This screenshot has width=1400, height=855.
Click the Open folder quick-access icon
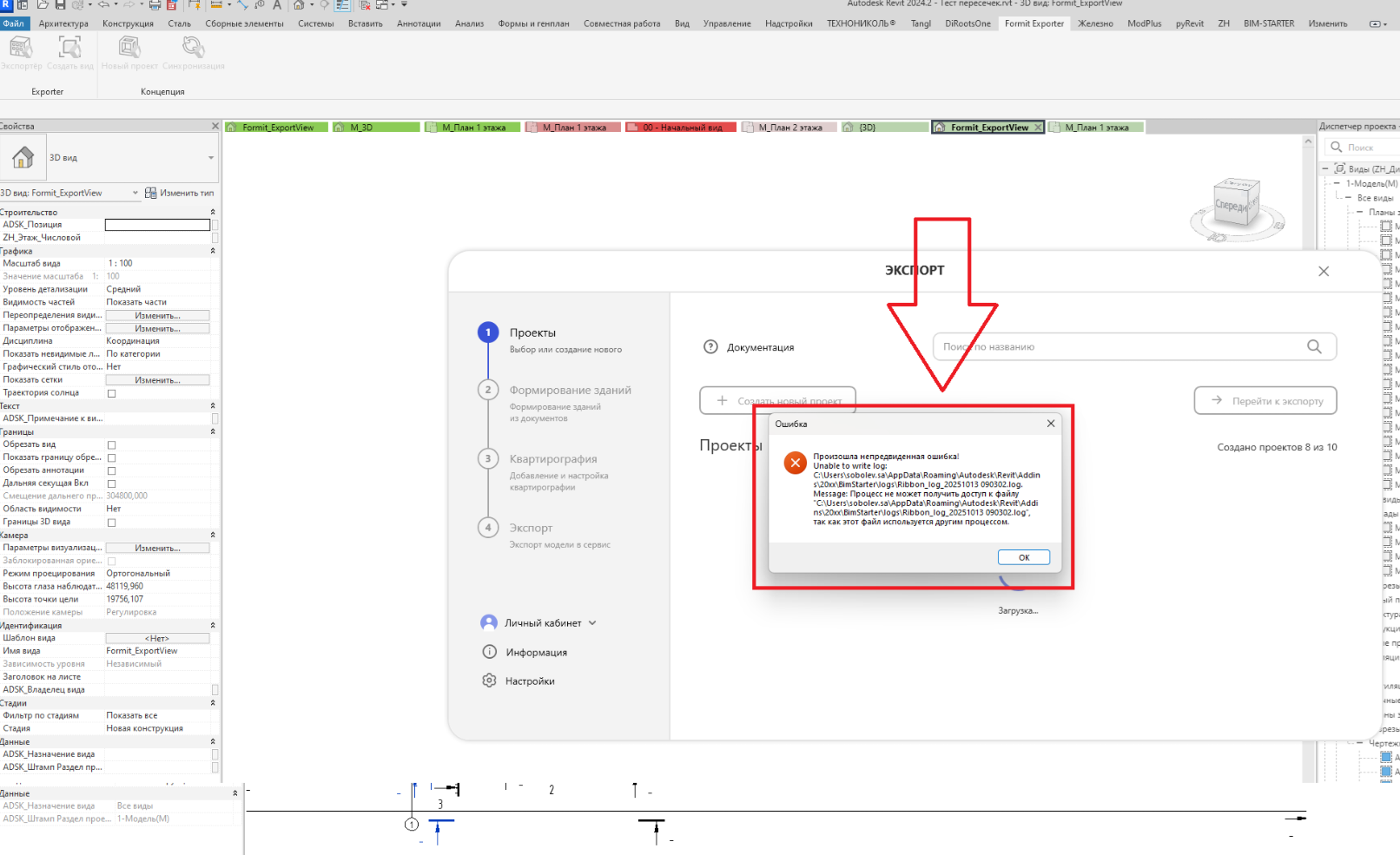point(43,4)
